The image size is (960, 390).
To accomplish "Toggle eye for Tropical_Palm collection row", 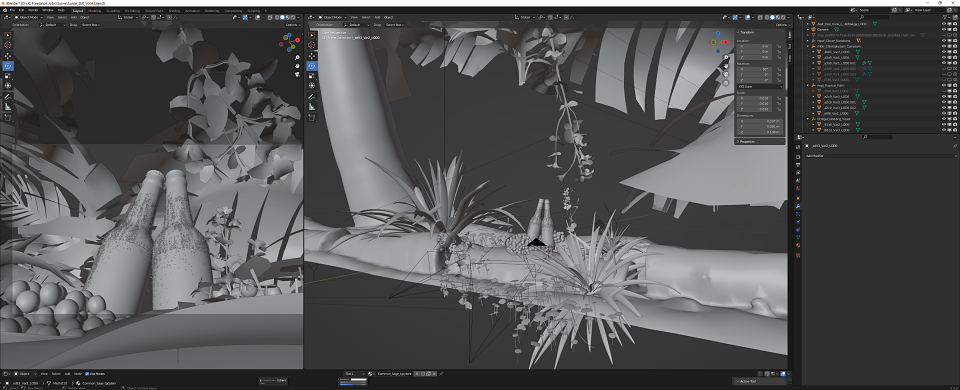I will [x=943, y=85].
